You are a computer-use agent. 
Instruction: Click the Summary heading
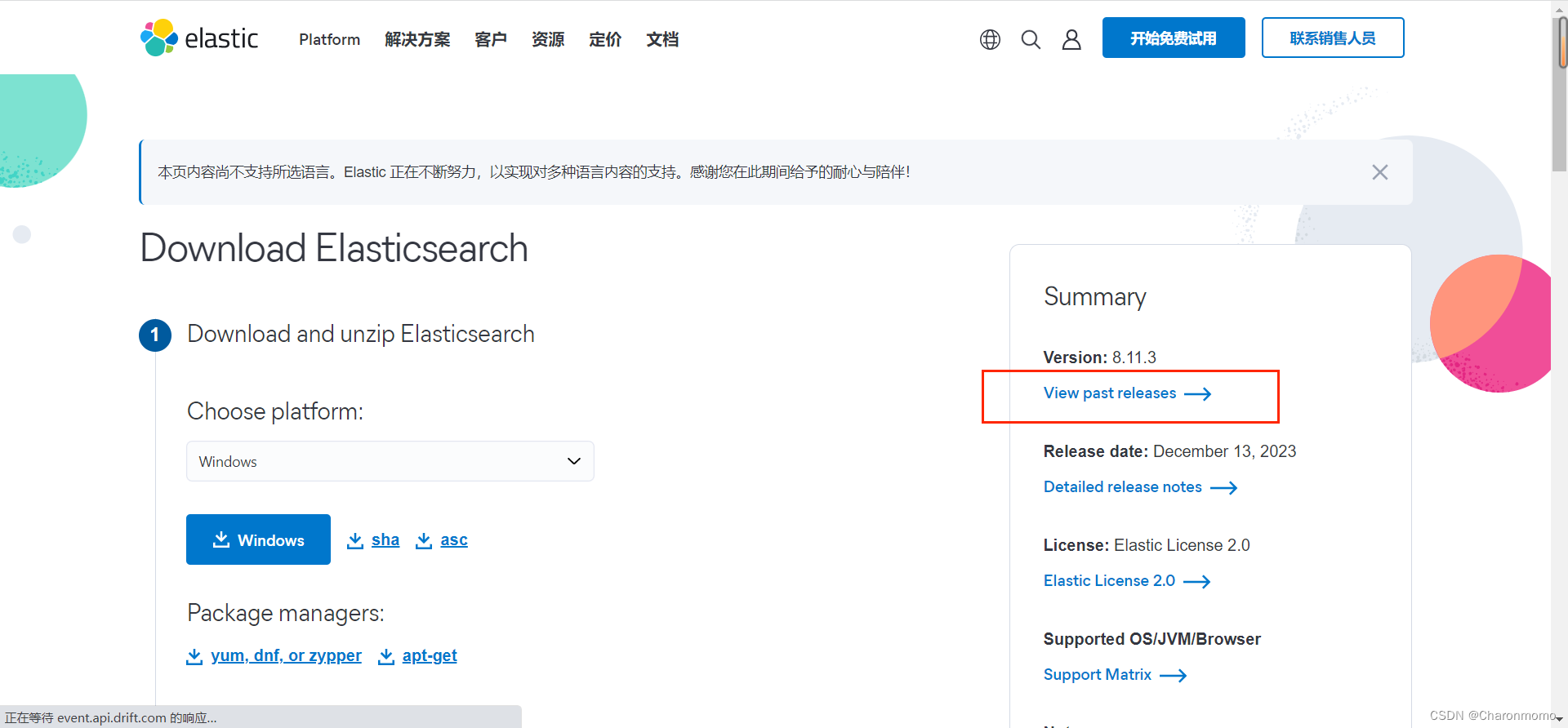coord(1095,296)
